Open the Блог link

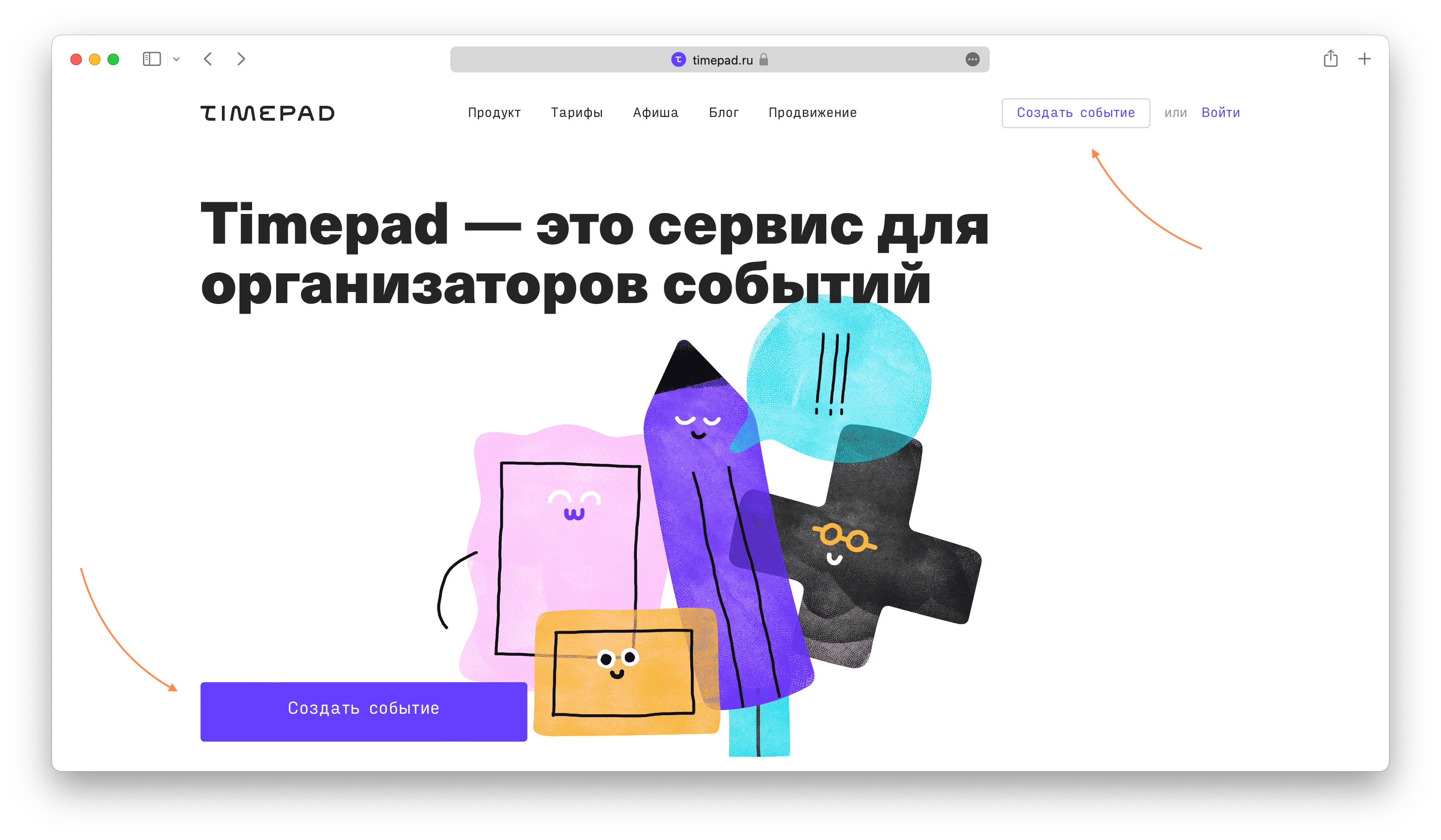pyautogui.click(x=723, y=113)
